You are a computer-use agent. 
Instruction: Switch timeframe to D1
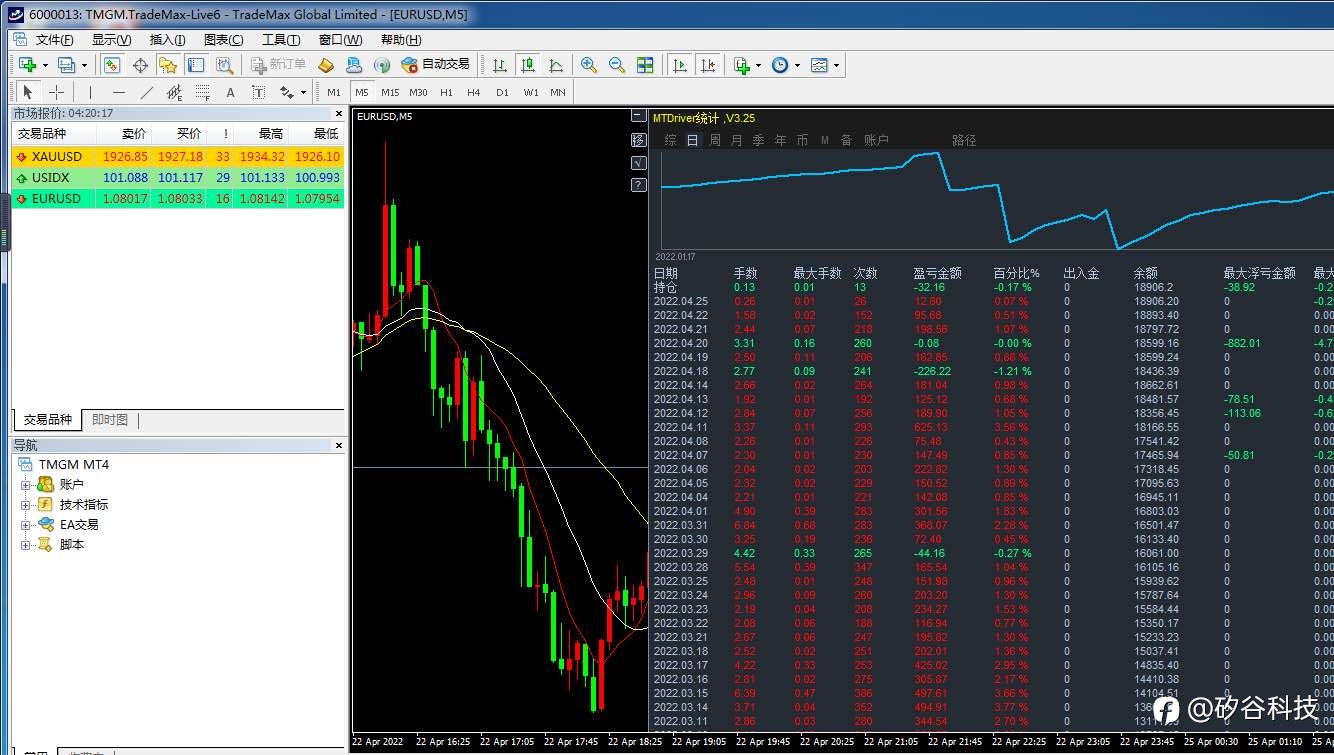[x=502, y=92]
